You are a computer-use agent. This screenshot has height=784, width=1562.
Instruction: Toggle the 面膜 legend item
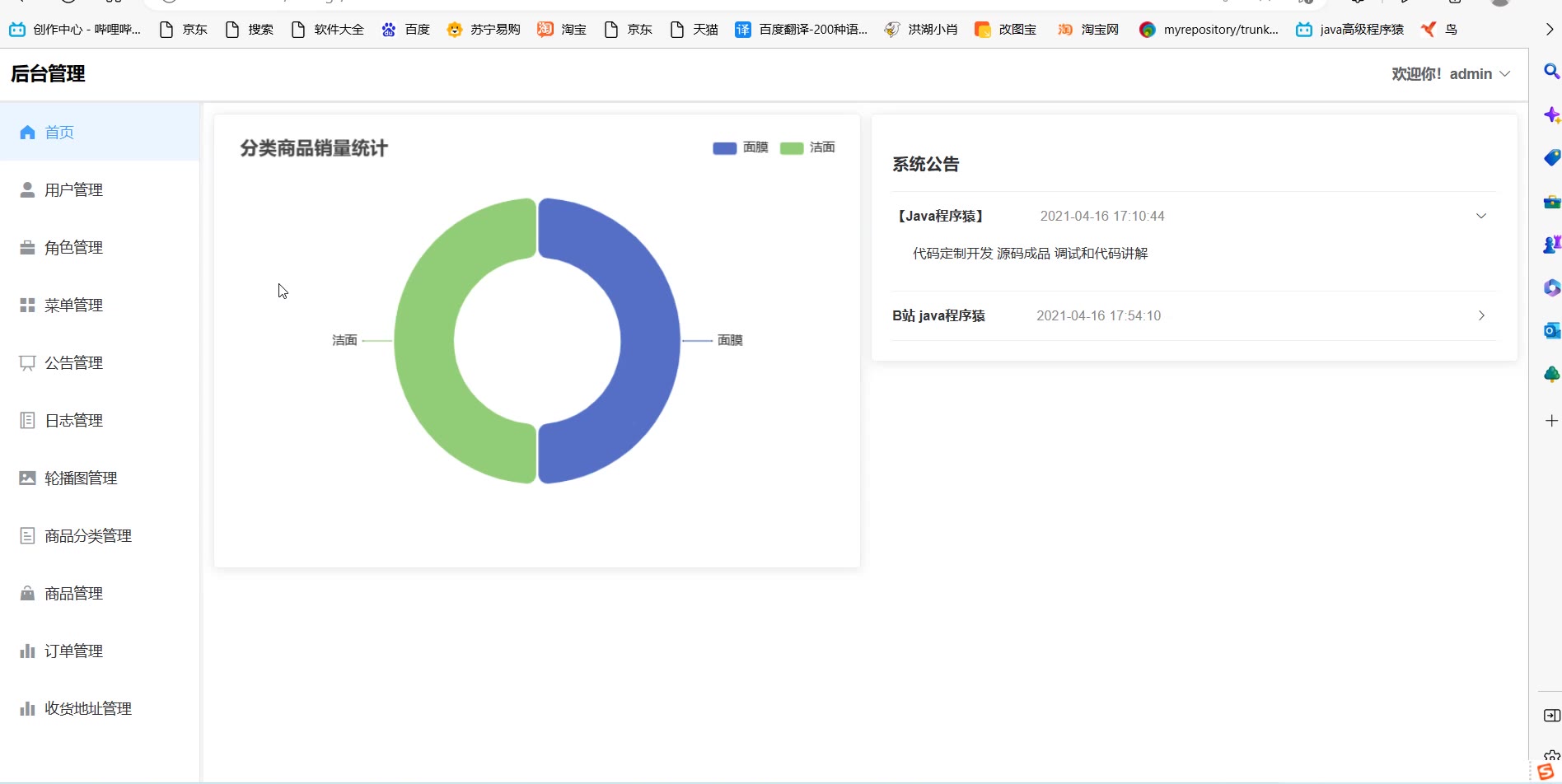[x=741, y=147]
